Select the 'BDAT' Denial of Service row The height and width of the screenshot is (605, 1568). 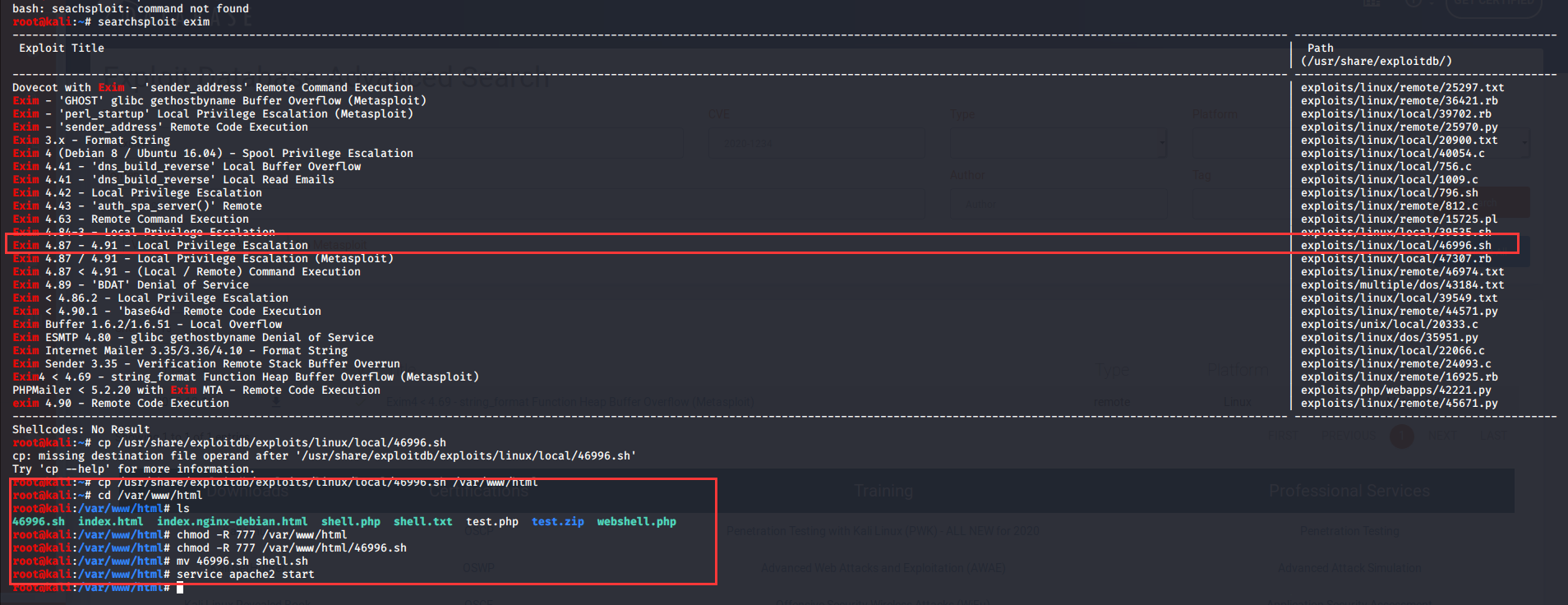131,285
